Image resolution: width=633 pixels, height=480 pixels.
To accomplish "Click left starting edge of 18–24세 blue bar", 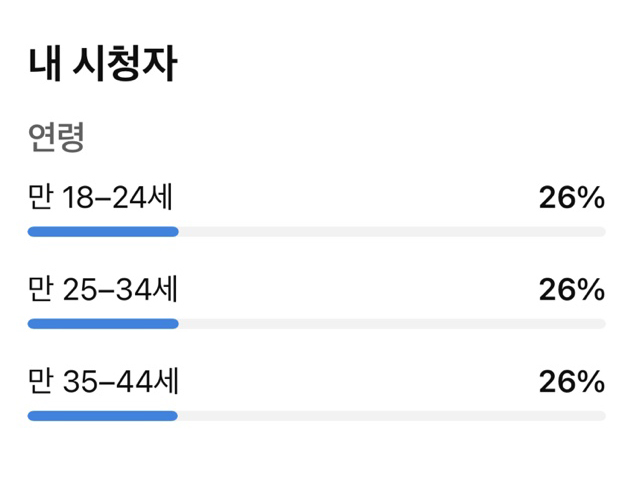I will pos(31,232).
